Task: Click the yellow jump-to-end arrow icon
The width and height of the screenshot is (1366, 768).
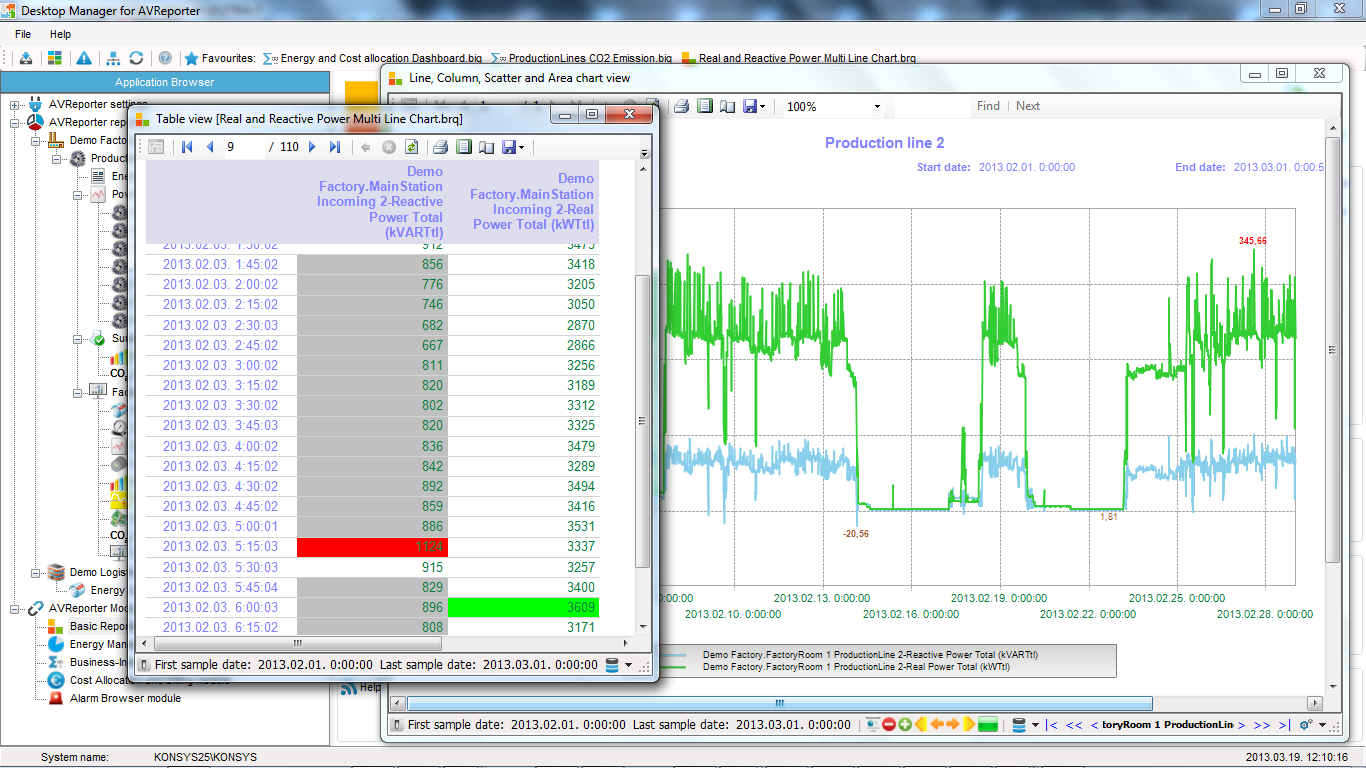Action: point(969,724)
